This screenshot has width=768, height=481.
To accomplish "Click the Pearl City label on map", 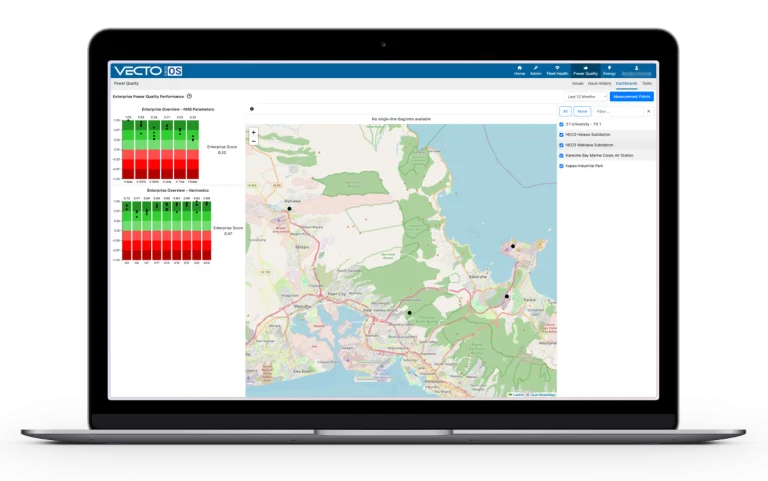I will point(336,293).
